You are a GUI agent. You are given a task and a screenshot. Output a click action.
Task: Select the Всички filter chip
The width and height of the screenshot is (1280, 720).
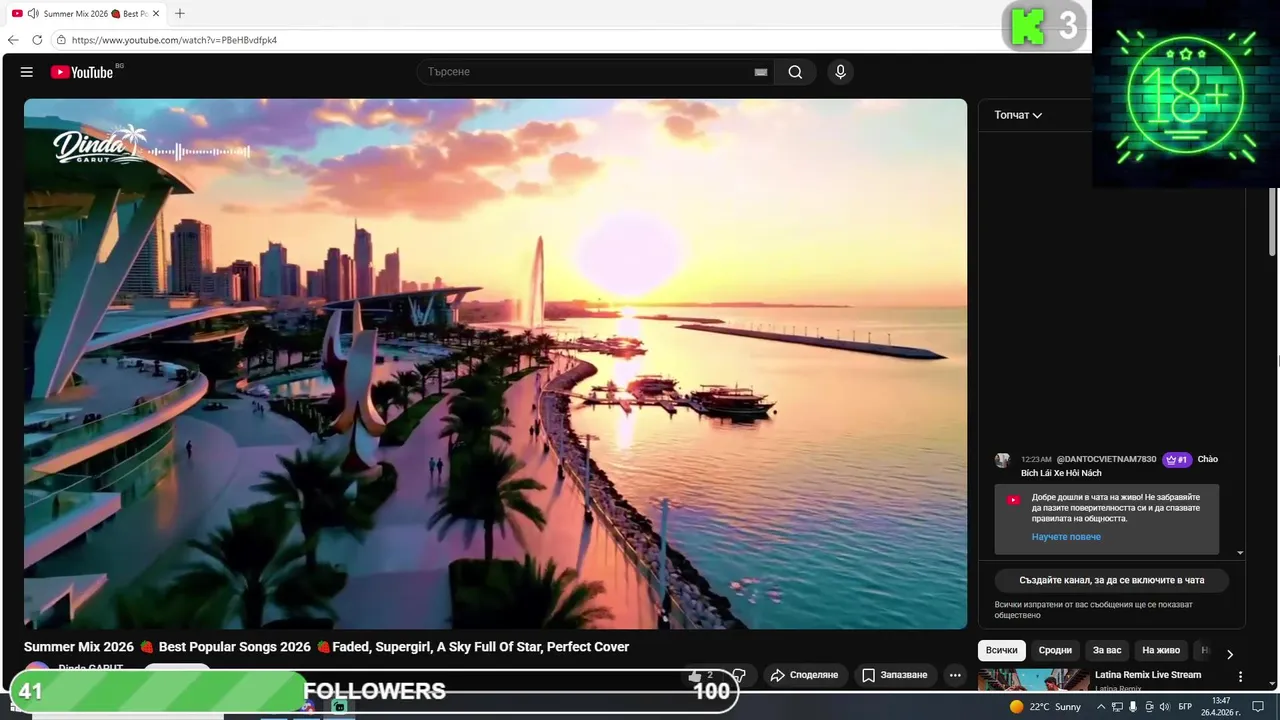tap(1001, 650)
